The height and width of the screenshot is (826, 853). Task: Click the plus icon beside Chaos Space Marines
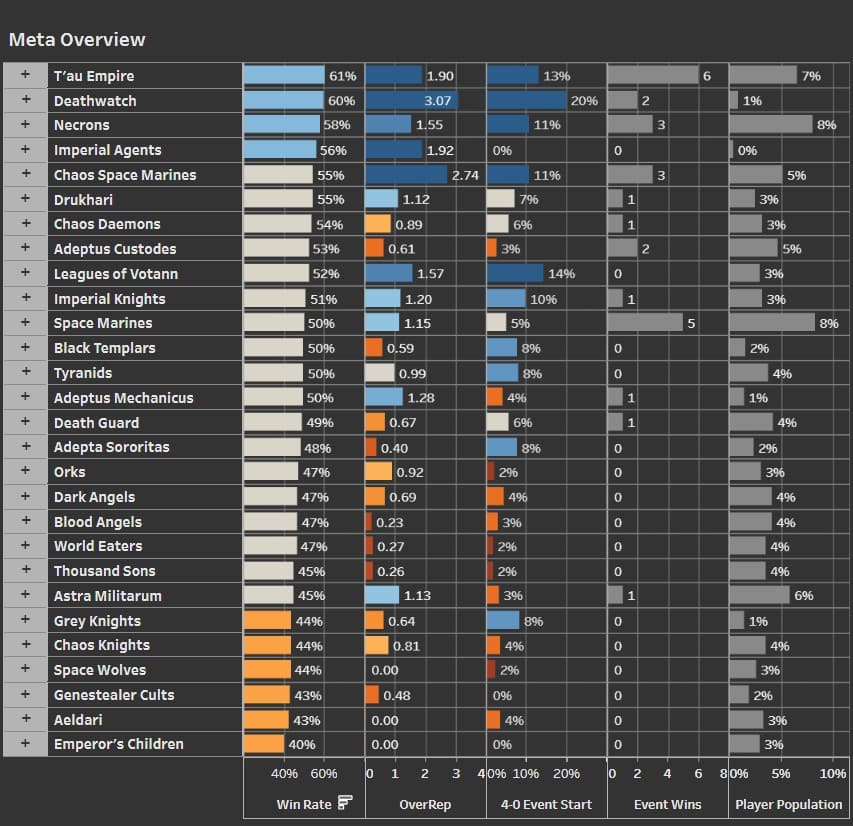pyautogui.click(x=25, y=175)
